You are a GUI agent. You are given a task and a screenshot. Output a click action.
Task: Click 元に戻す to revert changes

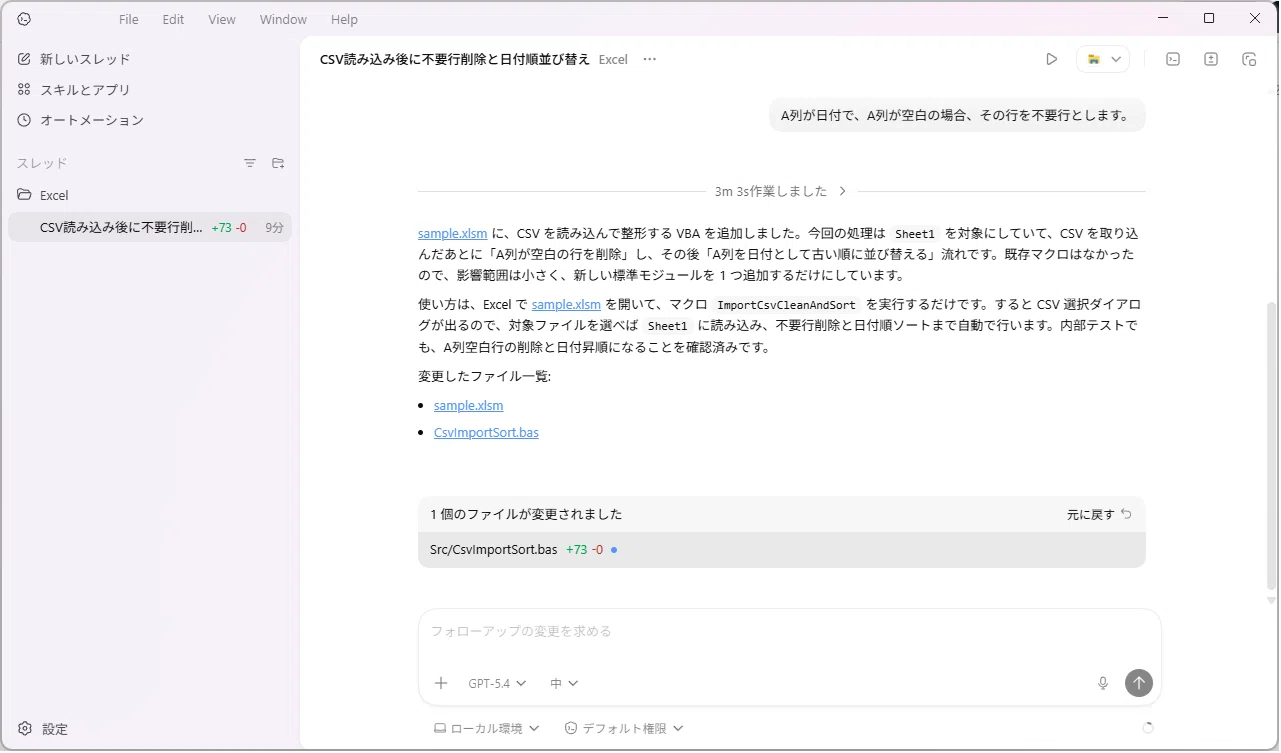point(1099,514)
